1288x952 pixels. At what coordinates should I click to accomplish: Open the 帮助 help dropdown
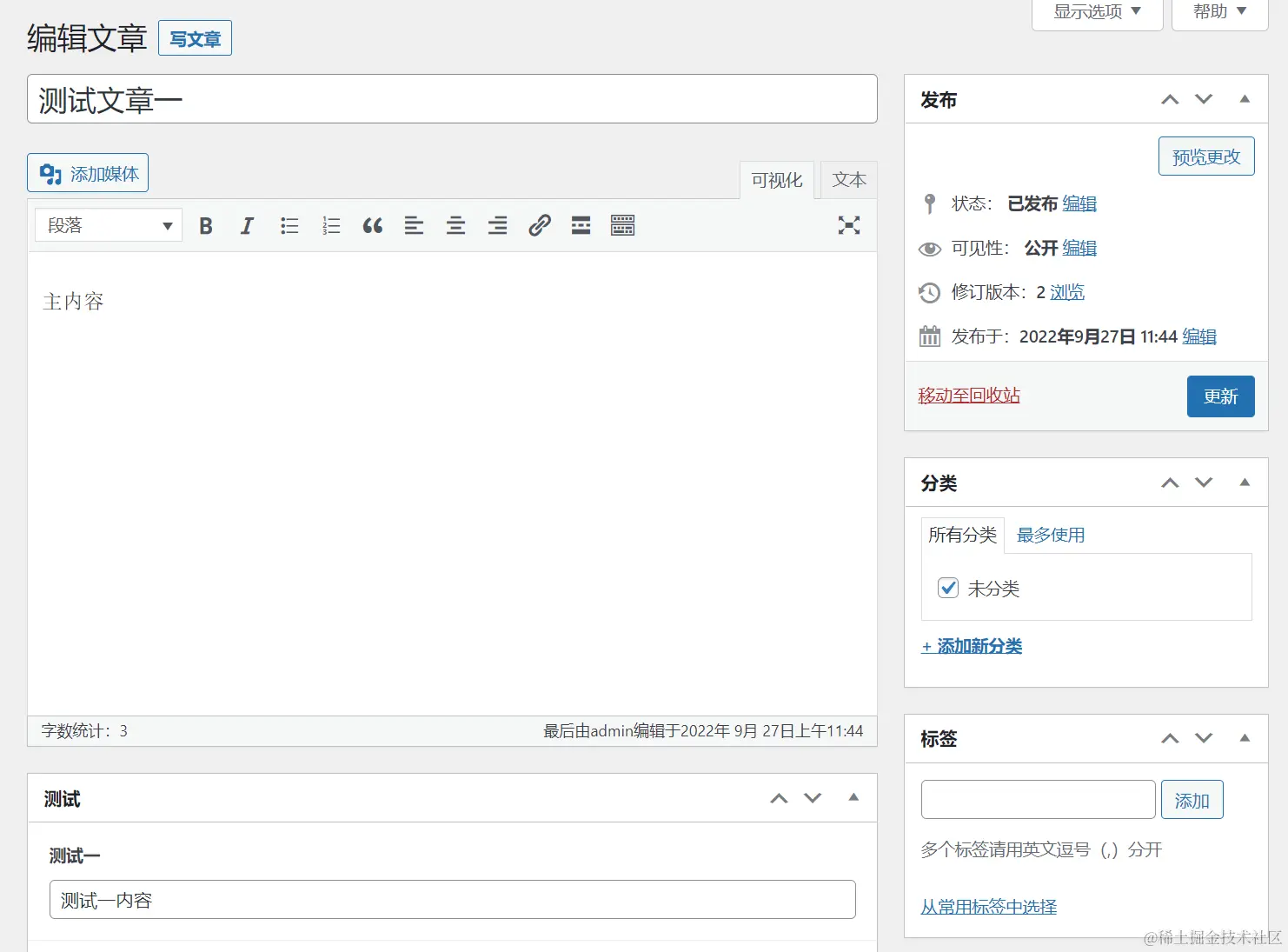(x=1219, y=12)
